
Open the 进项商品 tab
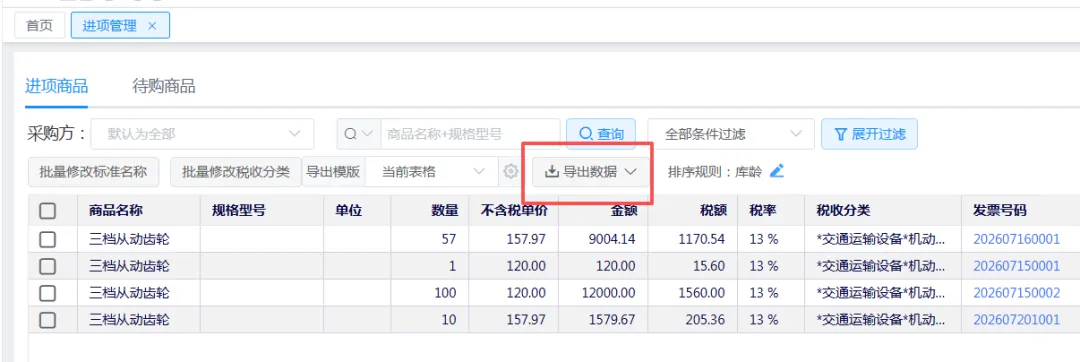point(56,87)
